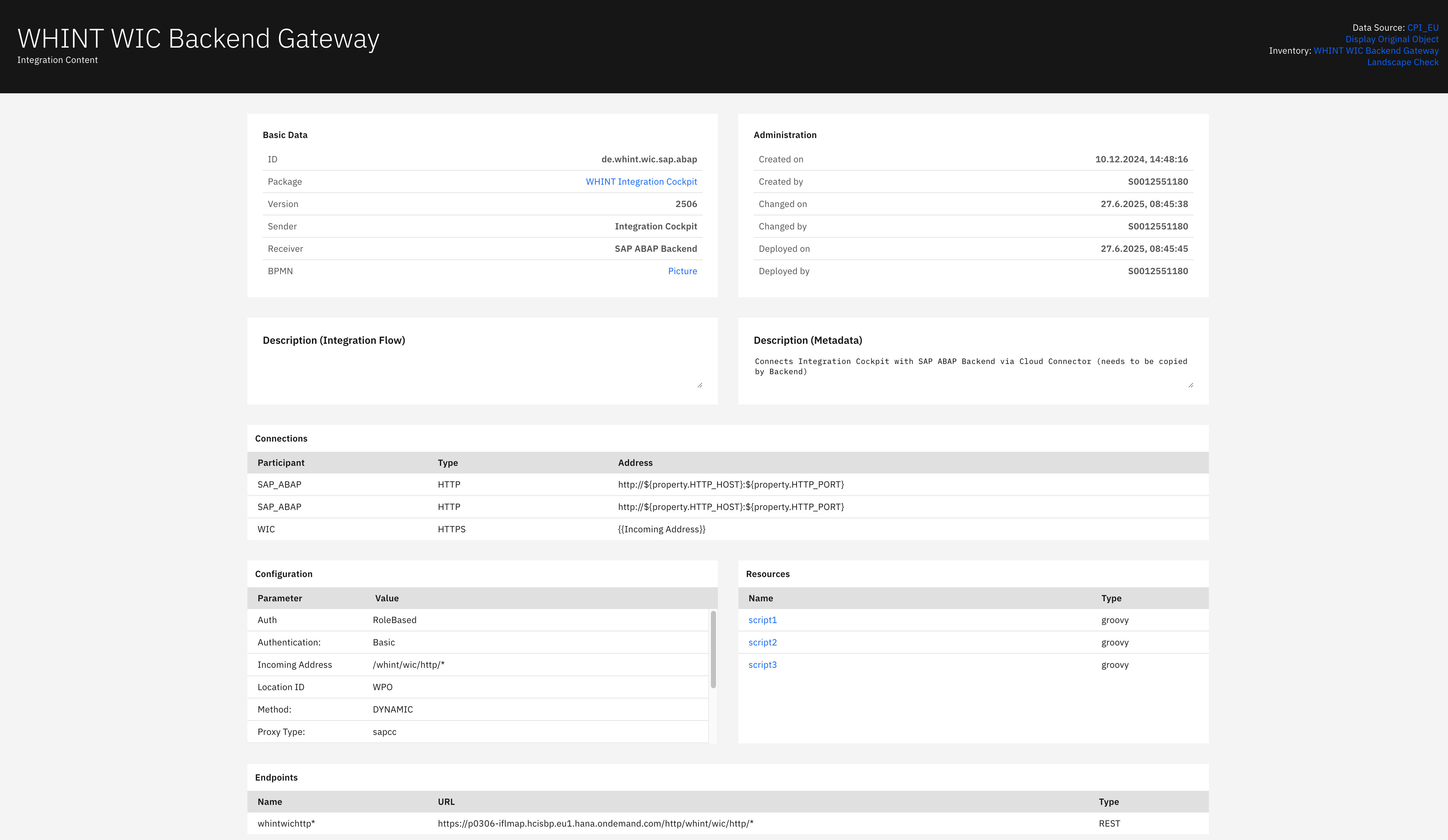
Task: Open Inventory WHINT WIC Backend Gateway link
Action: (x=1376, y=50)
